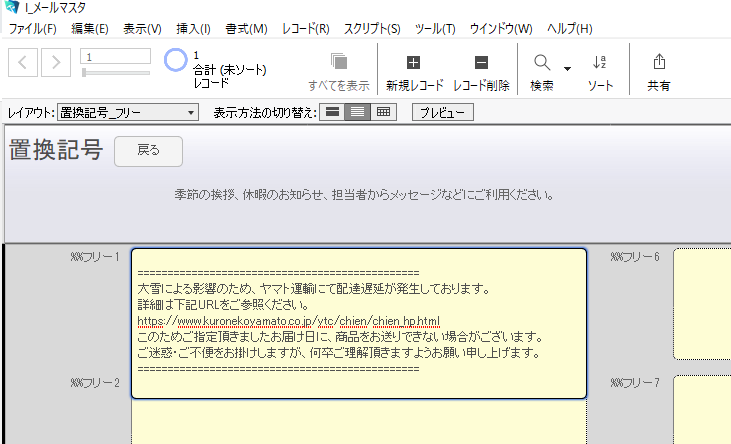Open the ツール(T) menu
Screen dimensions: 731x444
point(435,29)
